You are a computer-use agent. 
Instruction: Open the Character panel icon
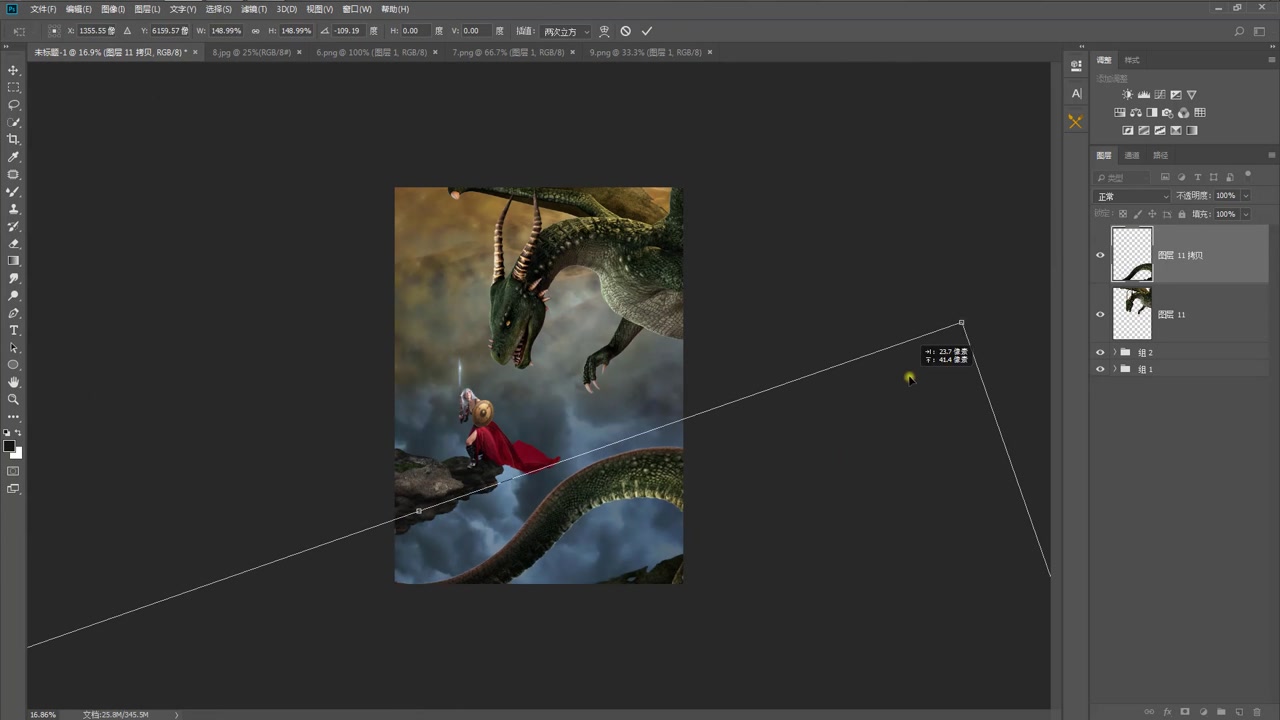(1076, 93)
